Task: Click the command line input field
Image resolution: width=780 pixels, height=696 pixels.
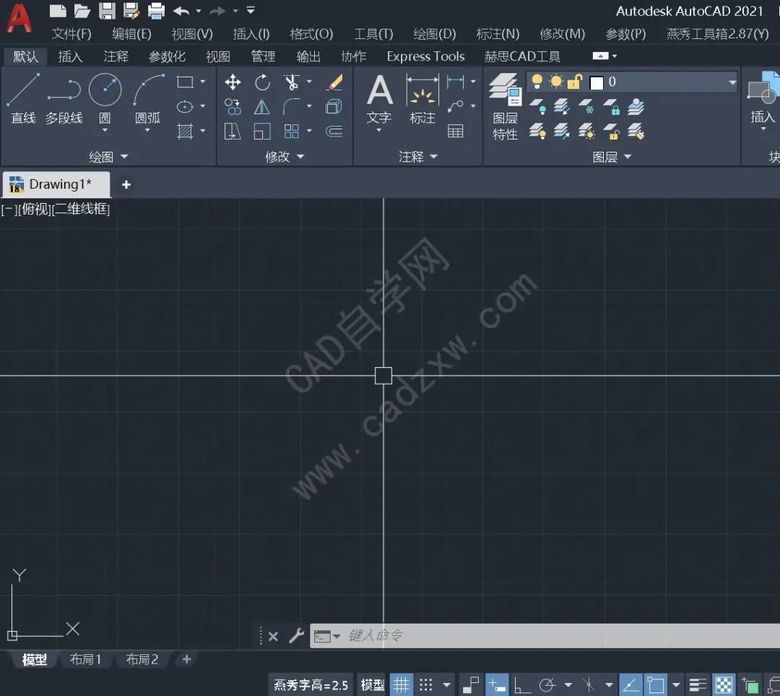Action: (540, 635)
